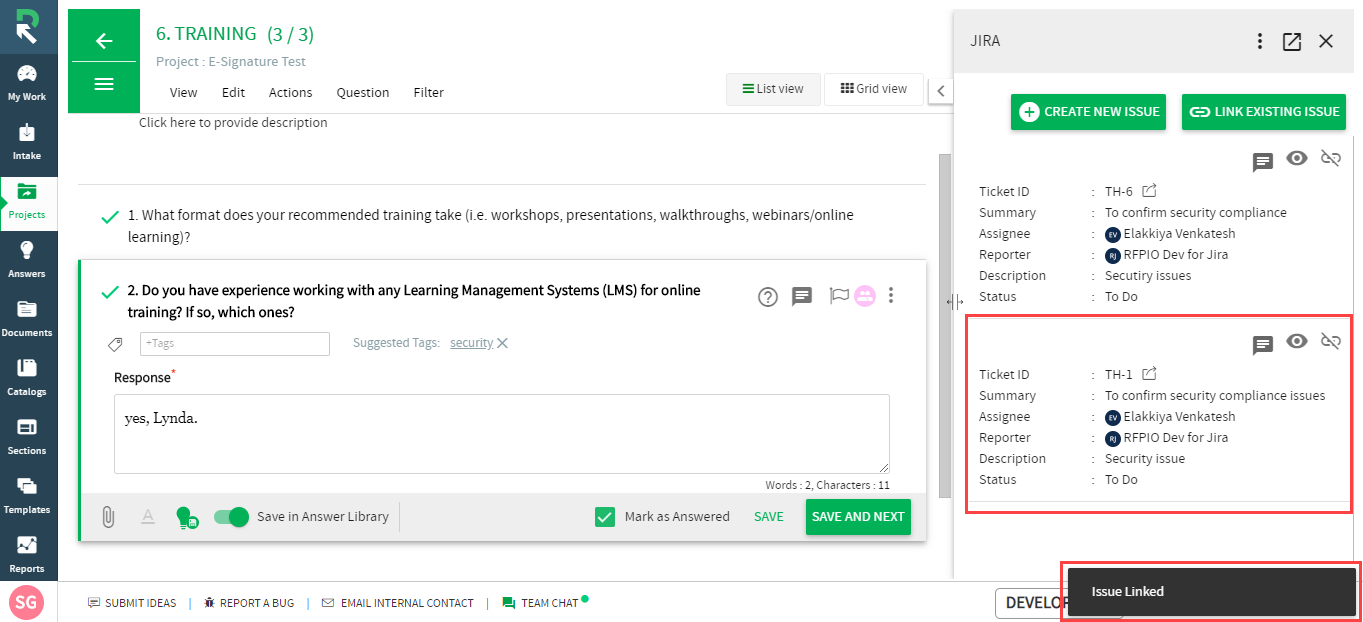The width and height of the screenshot is (1363, 622).
Task: Collapse side panel with chevron arrow
Action: [x=940, y=91]
